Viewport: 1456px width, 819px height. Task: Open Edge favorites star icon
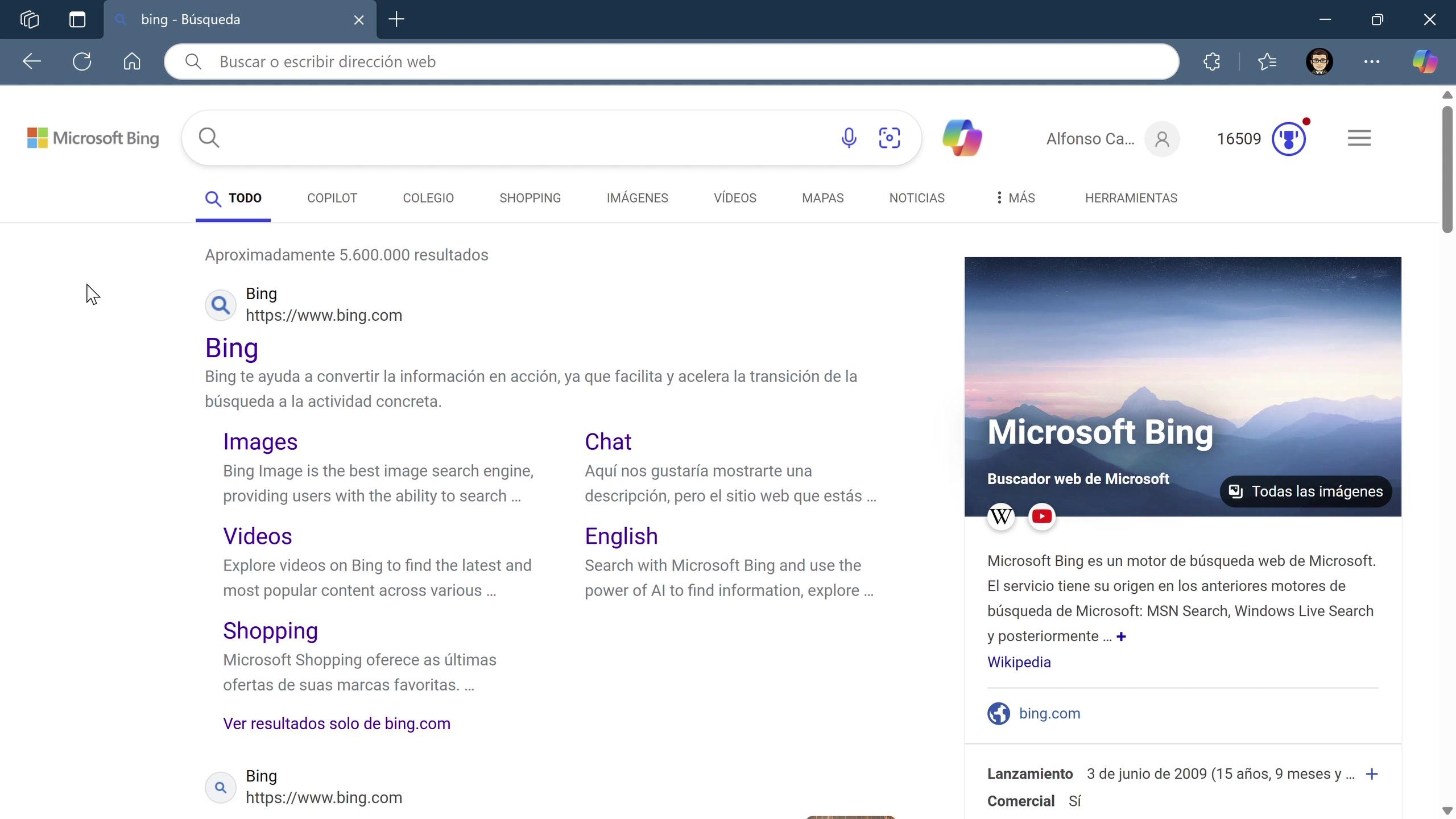pyautogui.click(x=1267, y=61)
